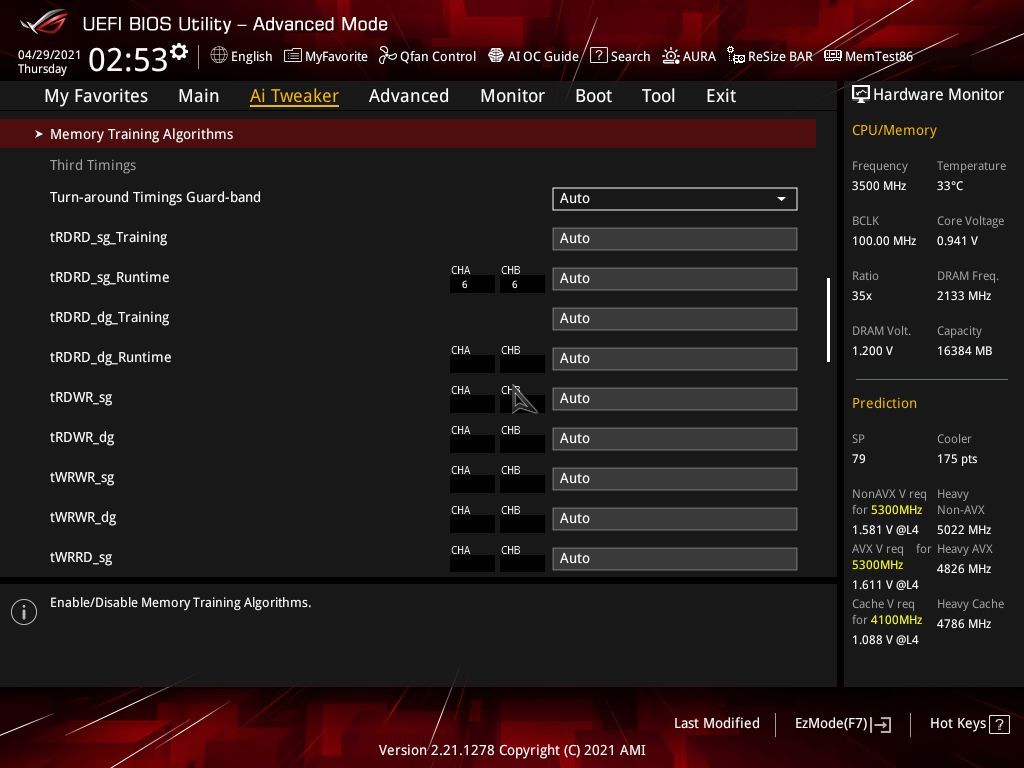Open Turn-around Timings Guard-band dropdown
Screen dimensions: 1024x768
click(x=675, y=199)
